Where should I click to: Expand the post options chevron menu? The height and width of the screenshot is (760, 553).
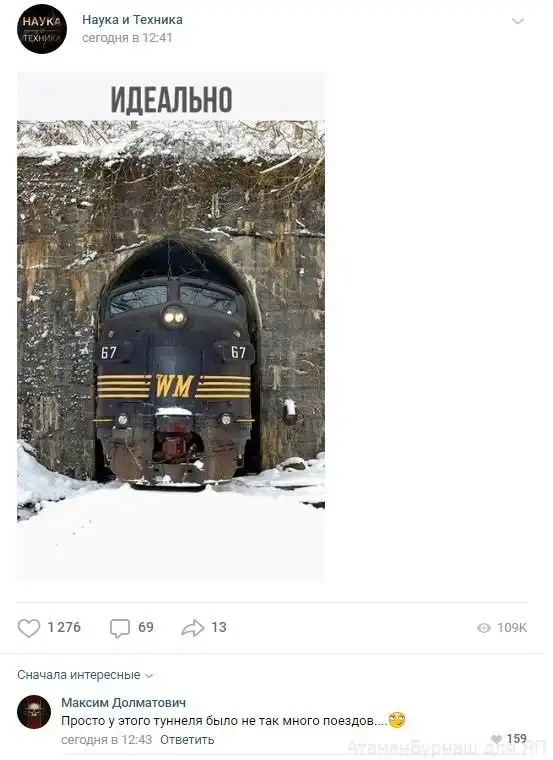518,21
